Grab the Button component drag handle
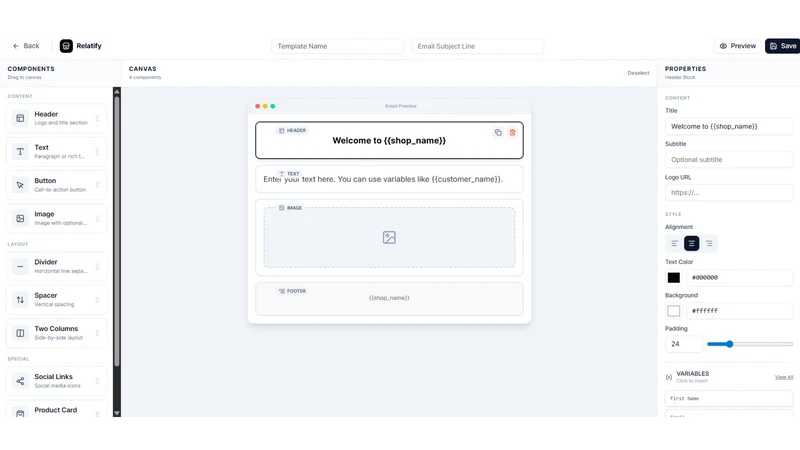The width and height of the screenshot is (800, 450). (x=97, y=185)
